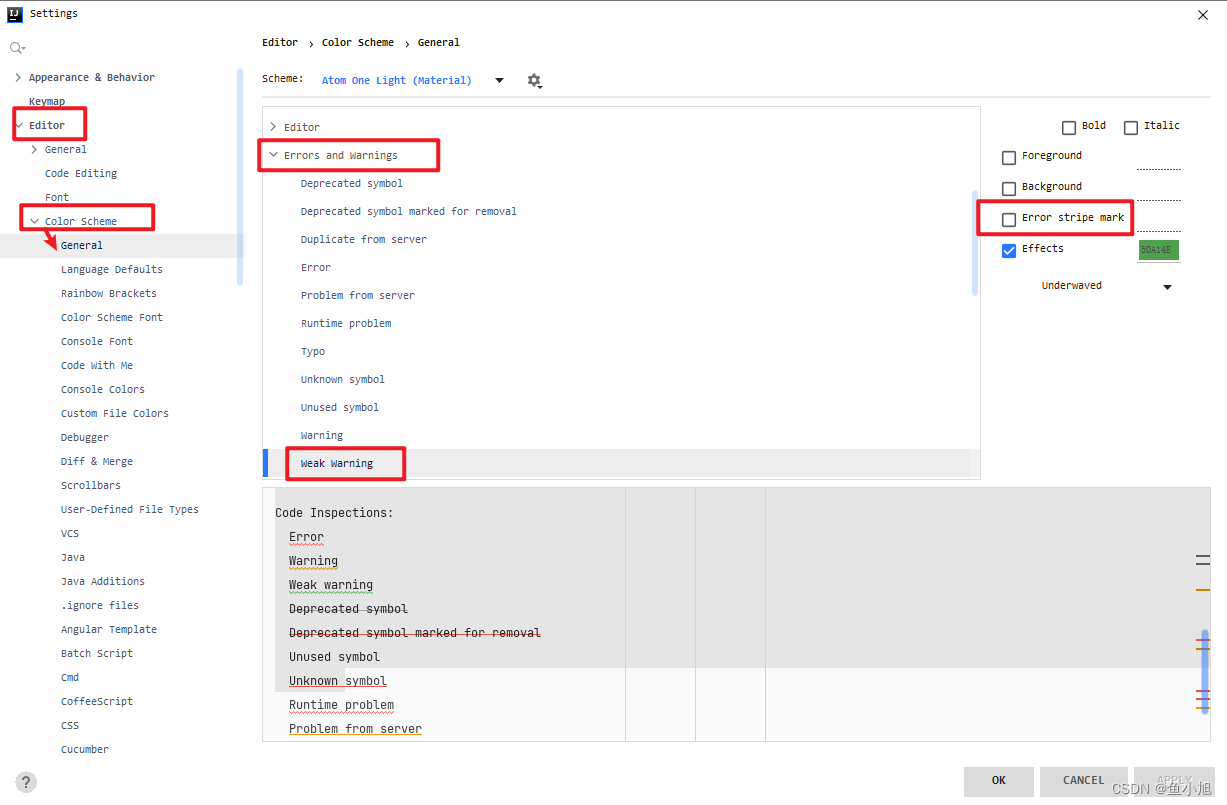Click the options list vertical scrollbar
The height and width of the screenshot is (805, 1227).
[975, 243]
